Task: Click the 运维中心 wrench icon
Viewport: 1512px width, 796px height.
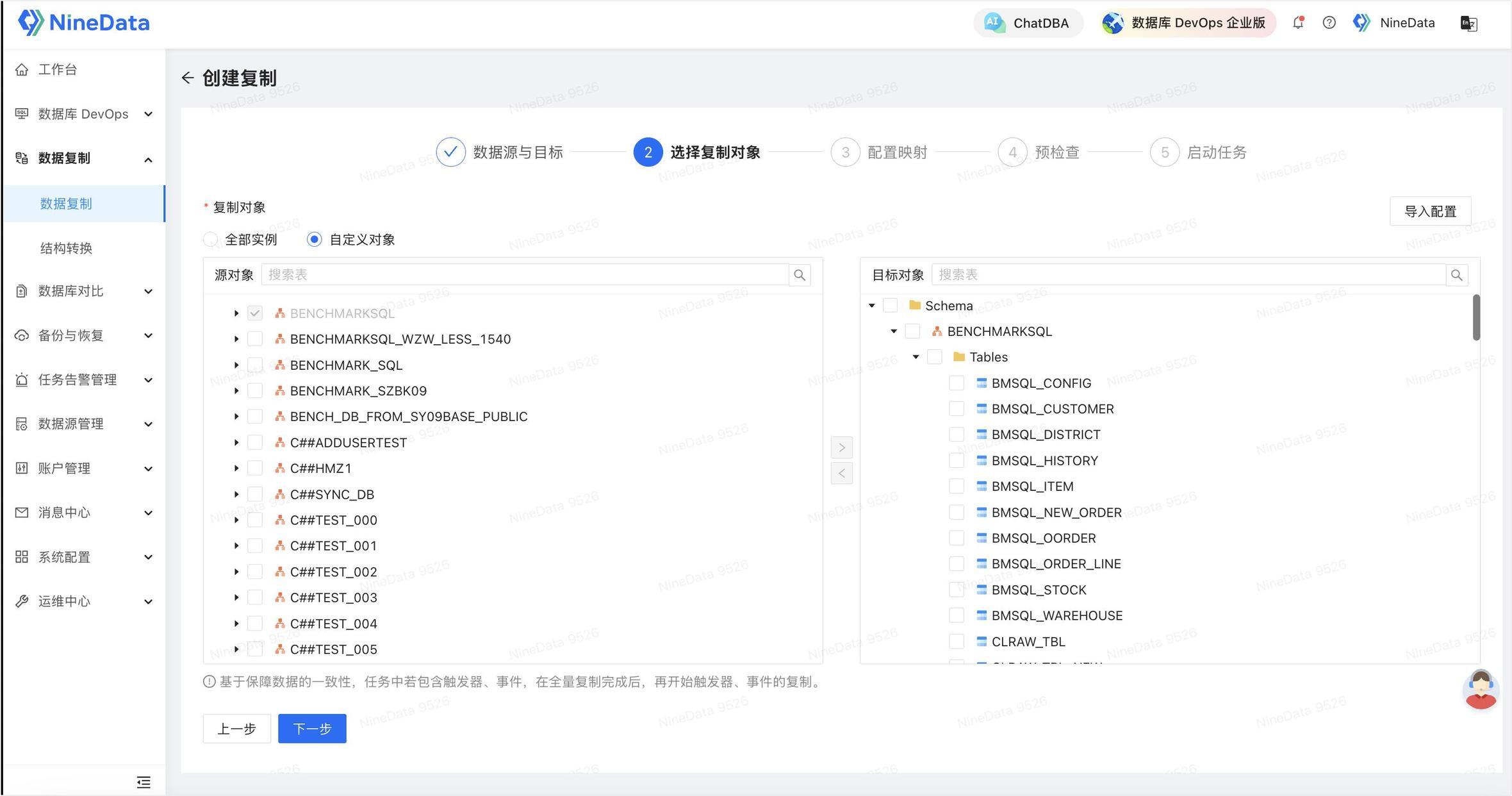Action: point(22,601)
